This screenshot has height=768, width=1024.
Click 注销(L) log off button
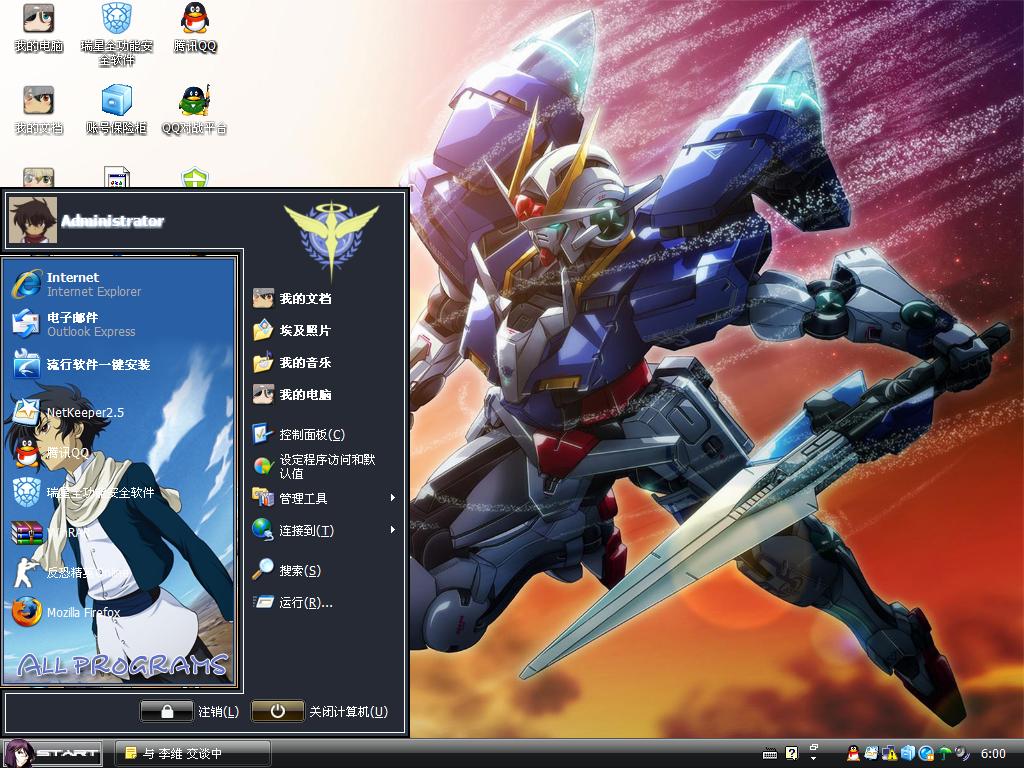[x=191, y=712]
